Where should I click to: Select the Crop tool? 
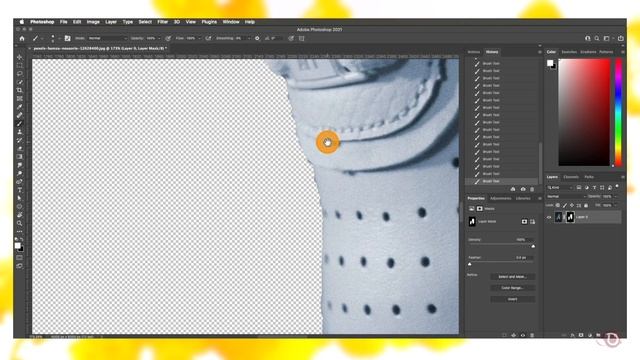point(20,90)
